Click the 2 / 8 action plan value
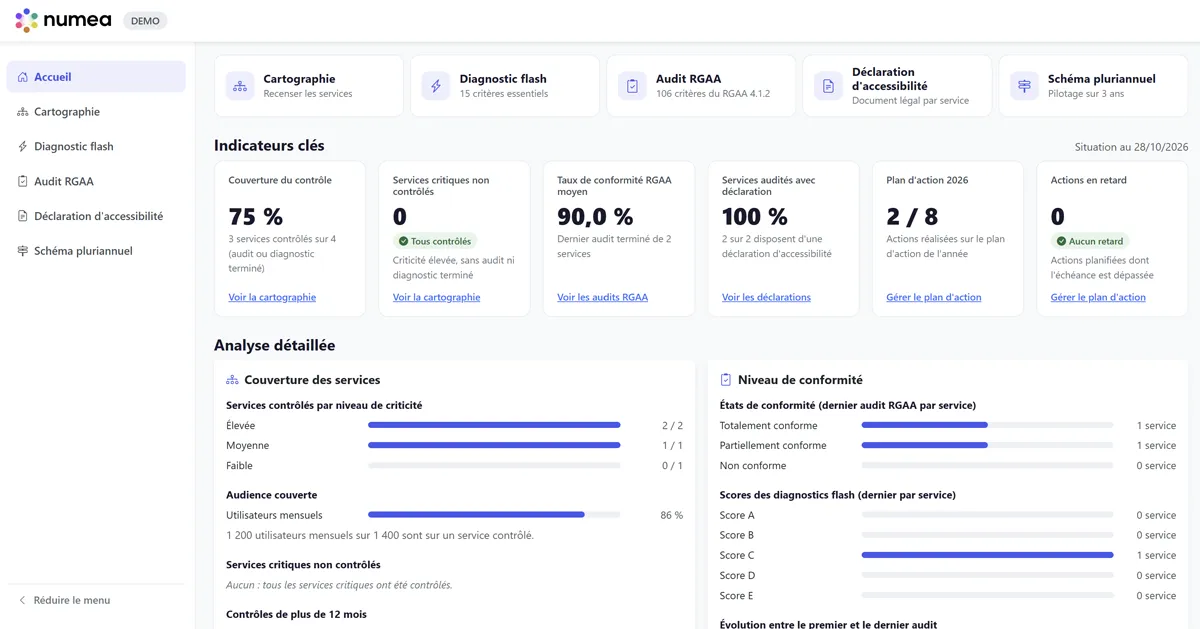This screenshot has height=629, width=1200. pyautogui.click(x=912, y=216)
